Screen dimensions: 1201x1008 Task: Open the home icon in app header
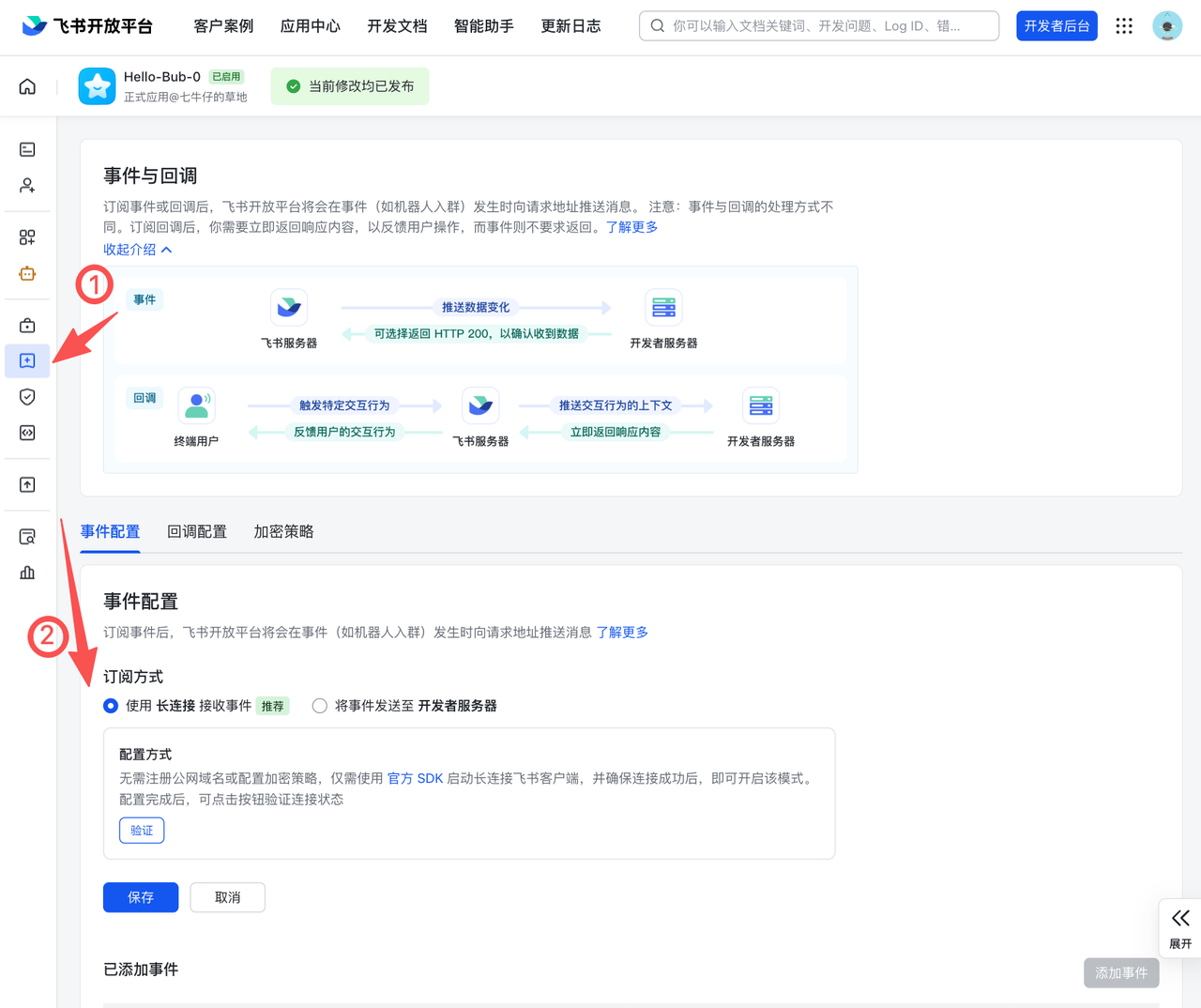(27, 86)
